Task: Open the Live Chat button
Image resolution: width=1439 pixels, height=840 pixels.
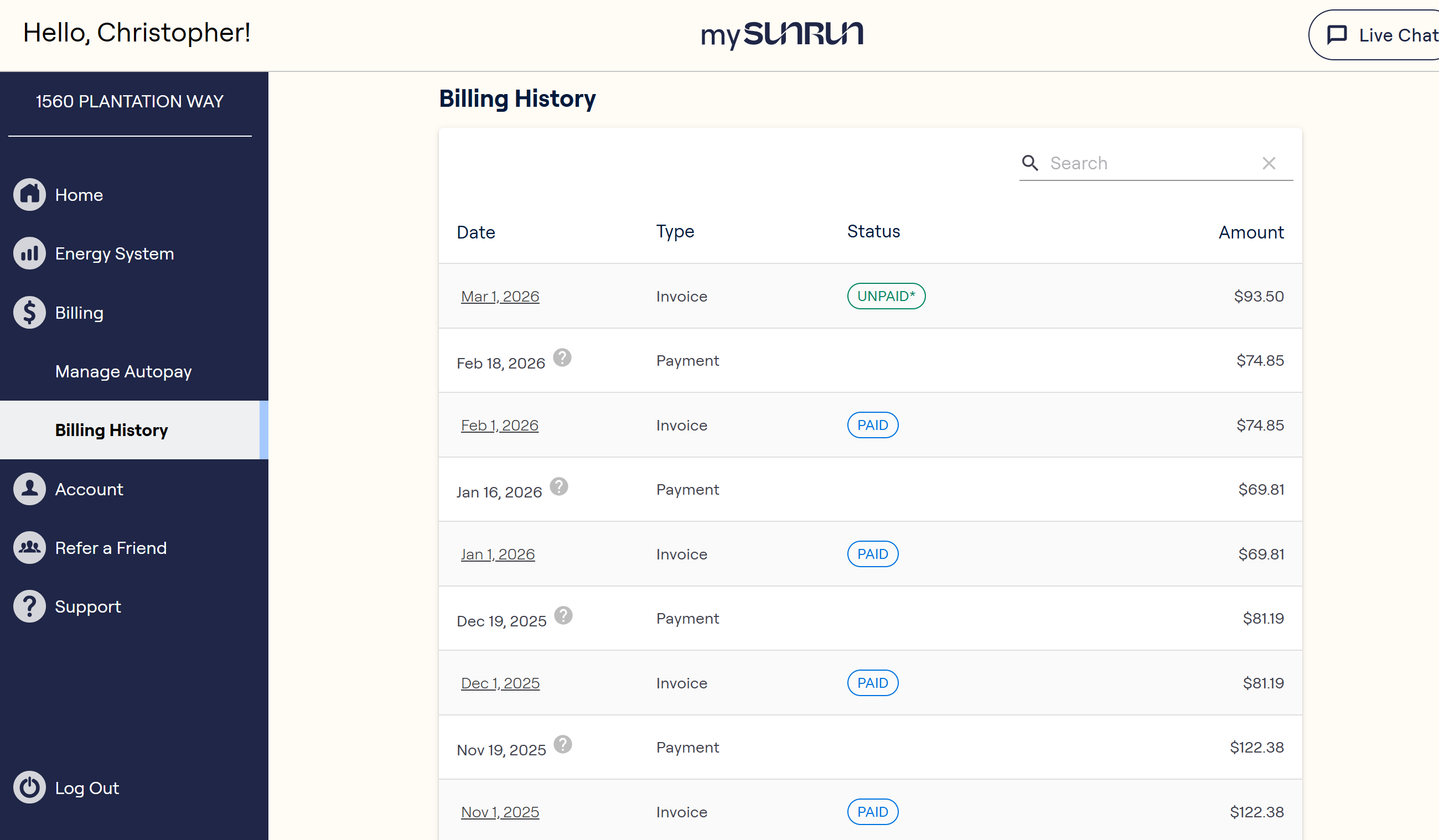Action: [1374, 35]
